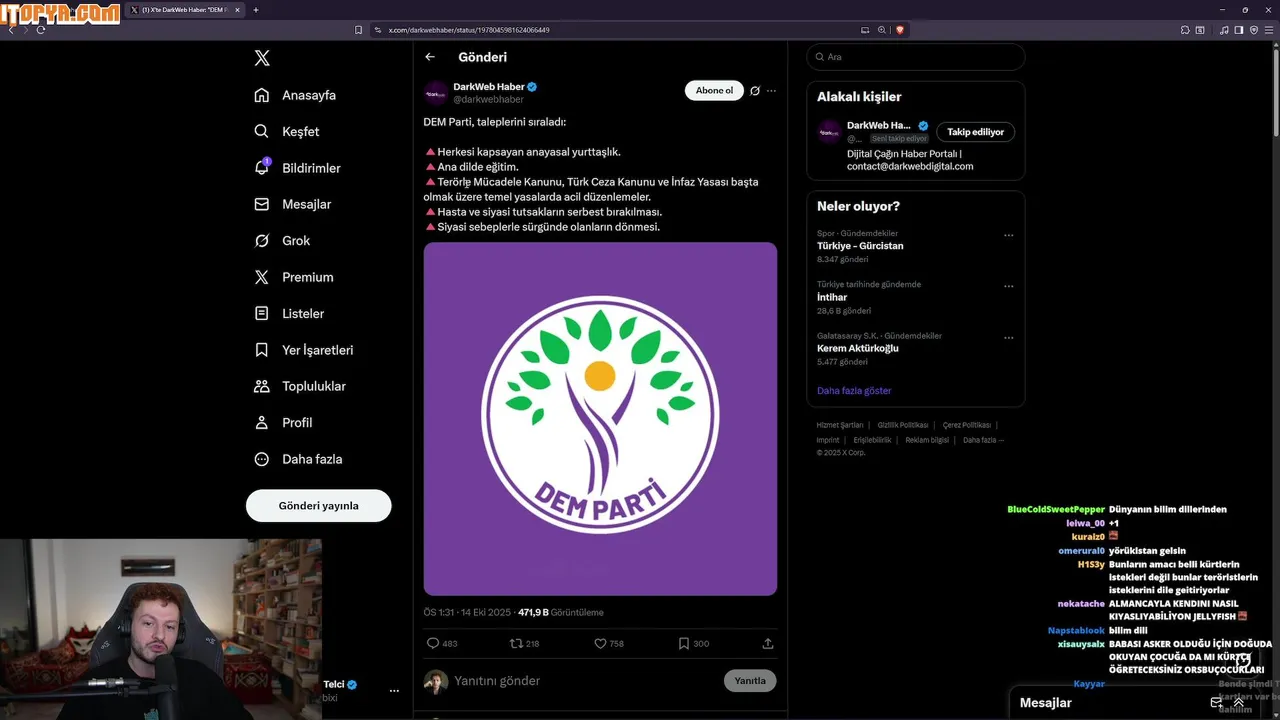Open the Grok icon in sidebar
The width and height of the screenshot is (1280, 720).
click(x=261, y=240)
